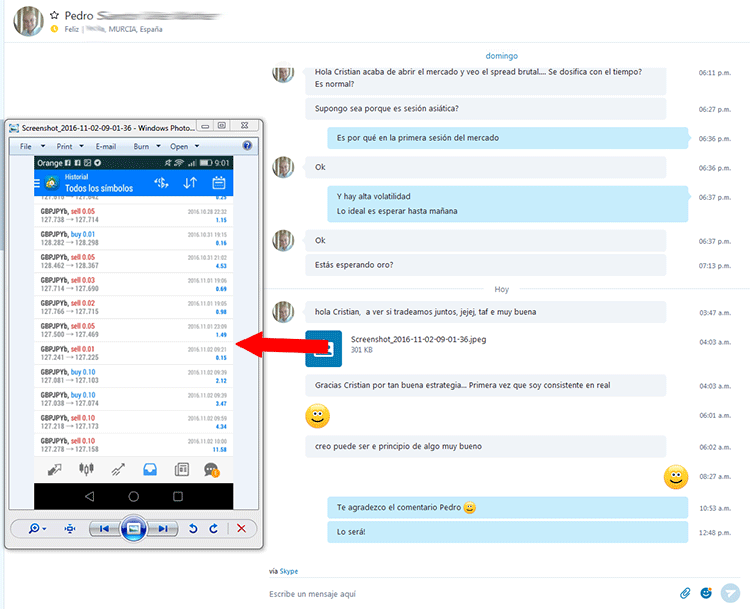Open the emoticon picker in message bar
Image resolution: width=750 pixels, height=609 pixels.
click(706, 593)
